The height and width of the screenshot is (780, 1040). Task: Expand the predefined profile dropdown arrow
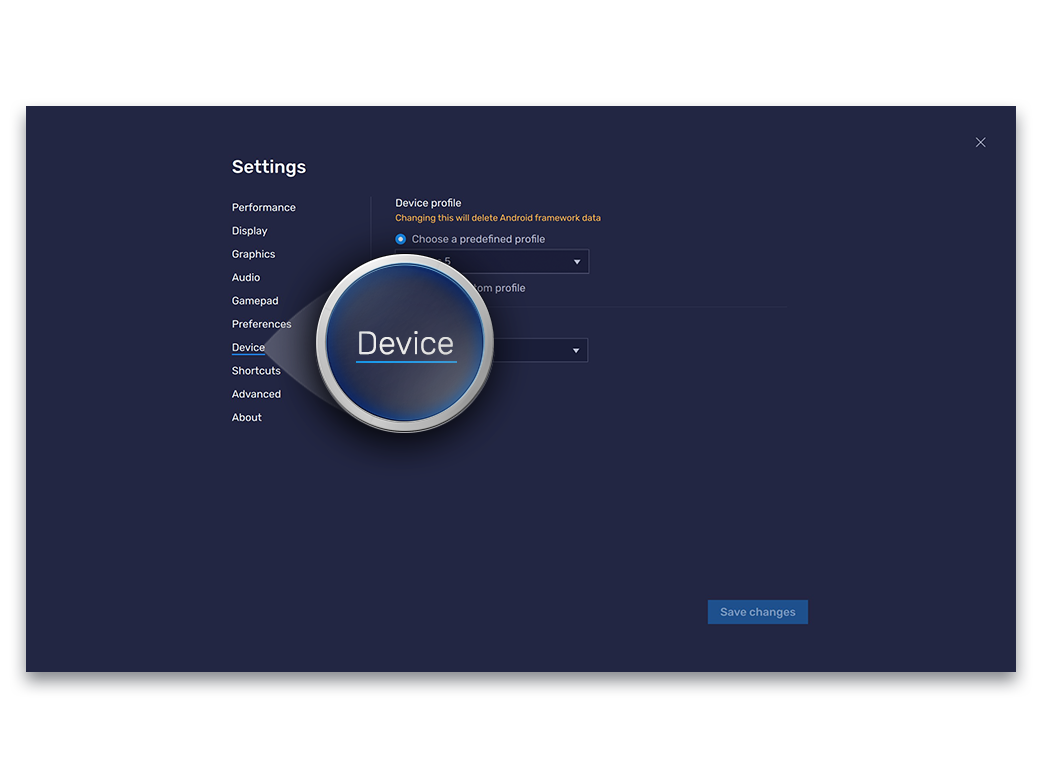[x=577, y=262]
